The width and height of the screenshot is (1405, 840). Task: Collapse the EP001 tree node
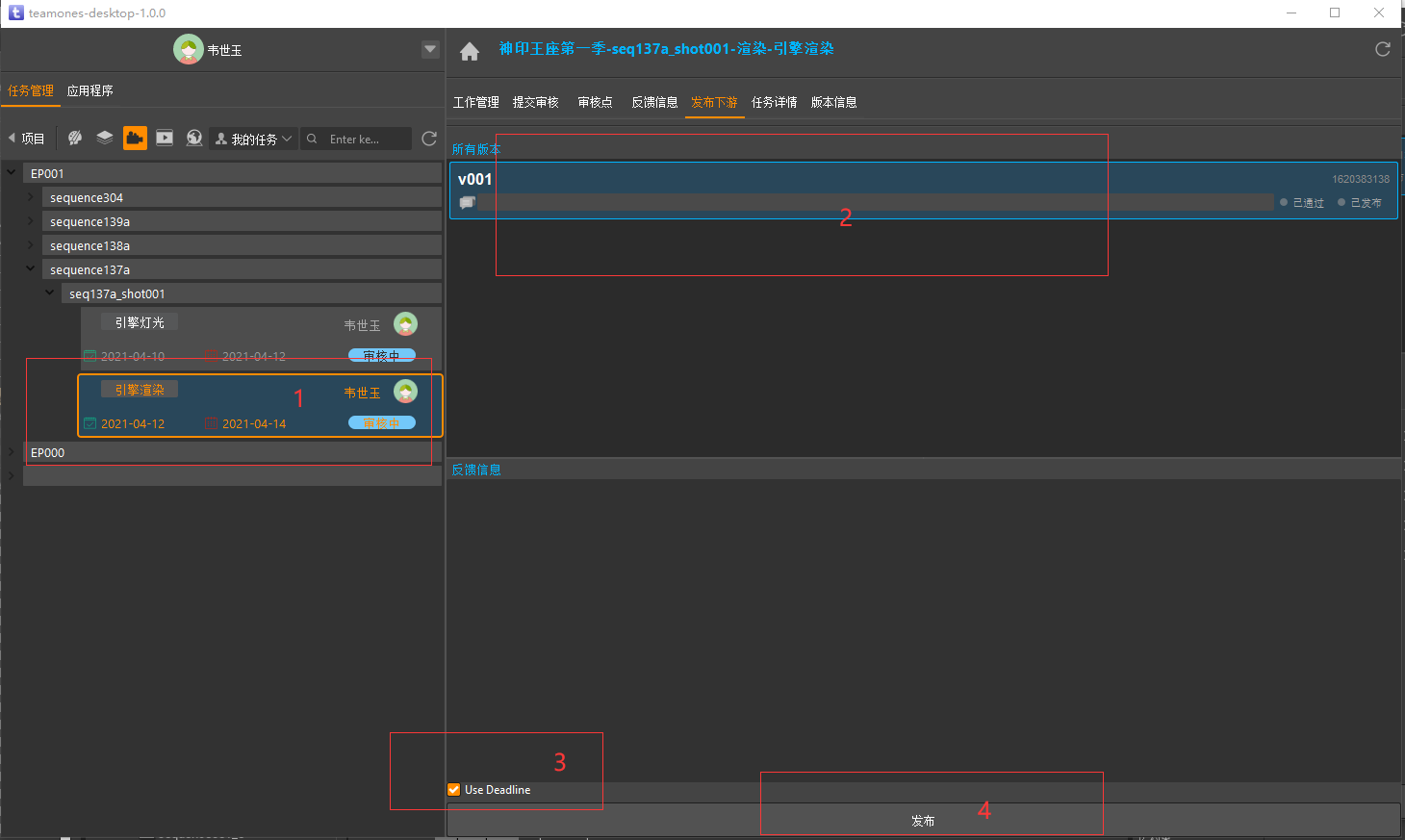pos(12,173)
